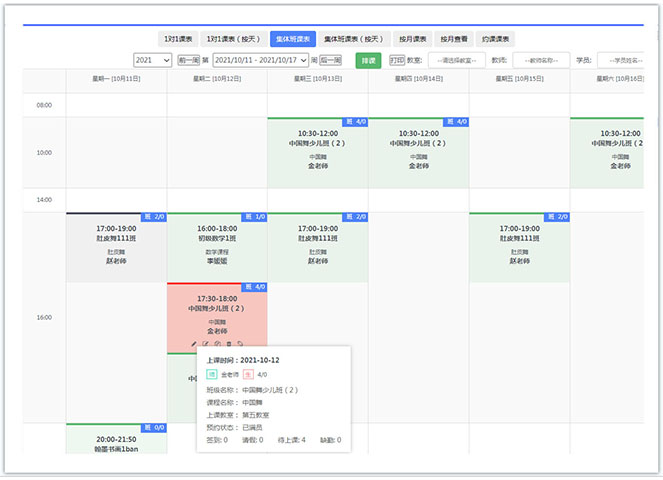Click the rightmost action icon on the pink class card
Viewport: 663px width, 480px height.
[x=241, y=344]
